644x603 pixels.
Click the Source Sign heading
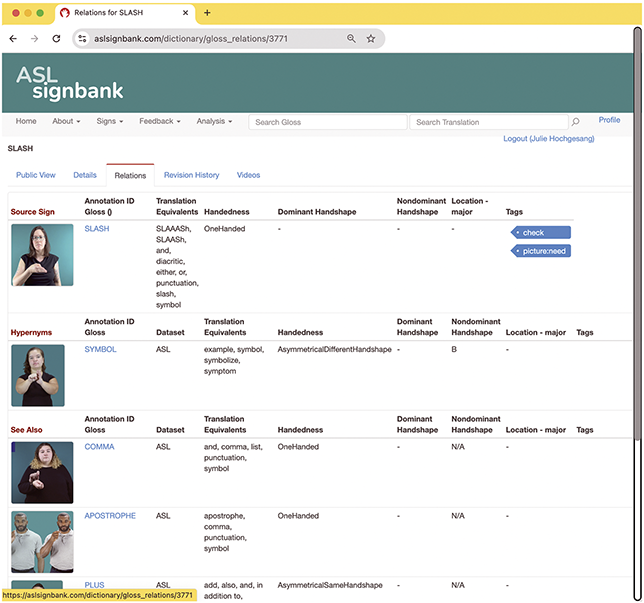pos(32,212)
